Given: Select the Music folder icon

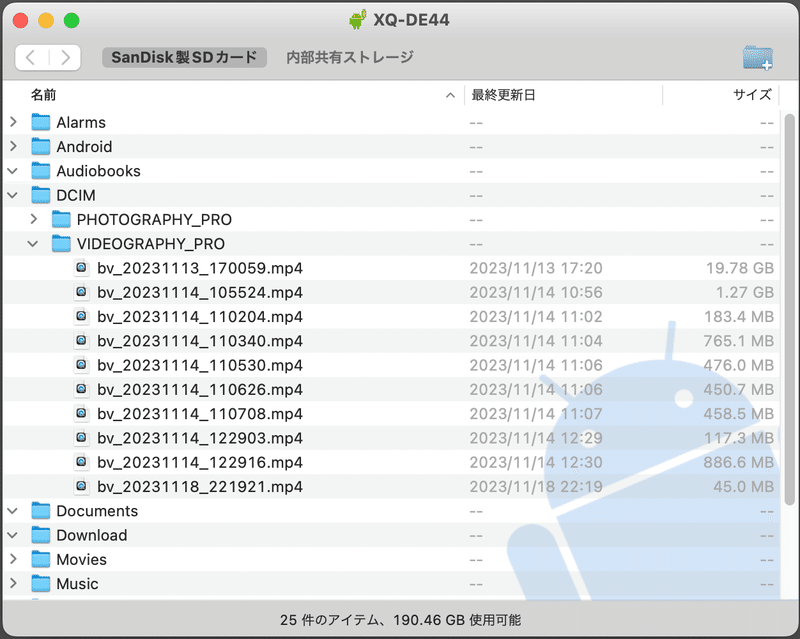Looking at the screenshot, I should click(41, 583).
